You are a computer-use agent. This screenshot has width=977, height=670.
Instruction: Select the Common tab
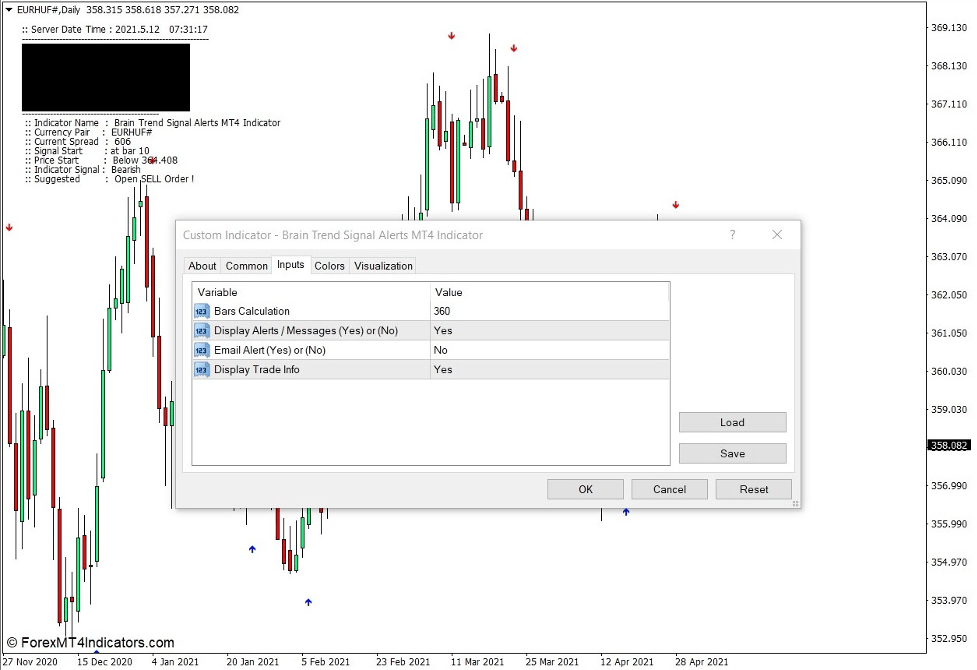pyautogui.click(x=246, y=265)
